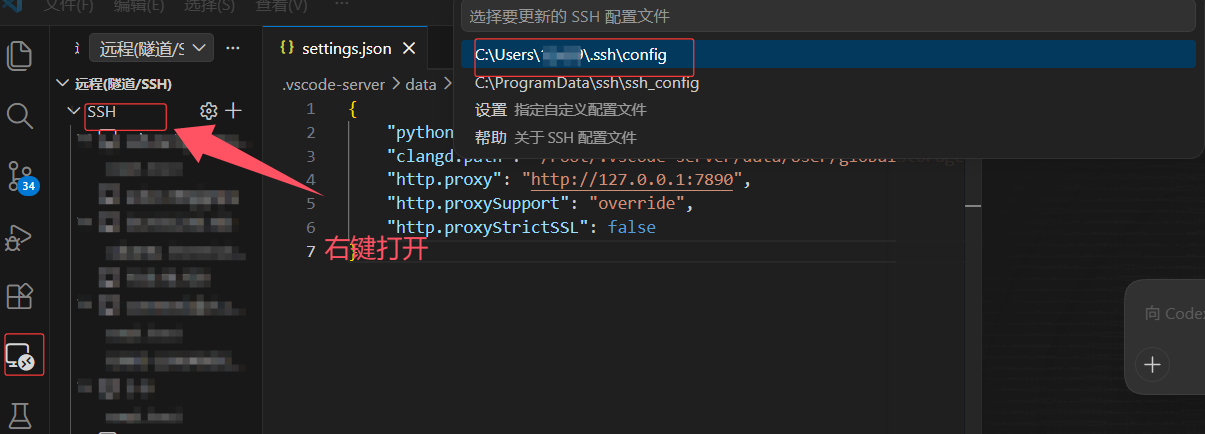Screen dimensions: 1205x434
Task: Add a new SSH remote with plus icon
Action: click(233, 111)
